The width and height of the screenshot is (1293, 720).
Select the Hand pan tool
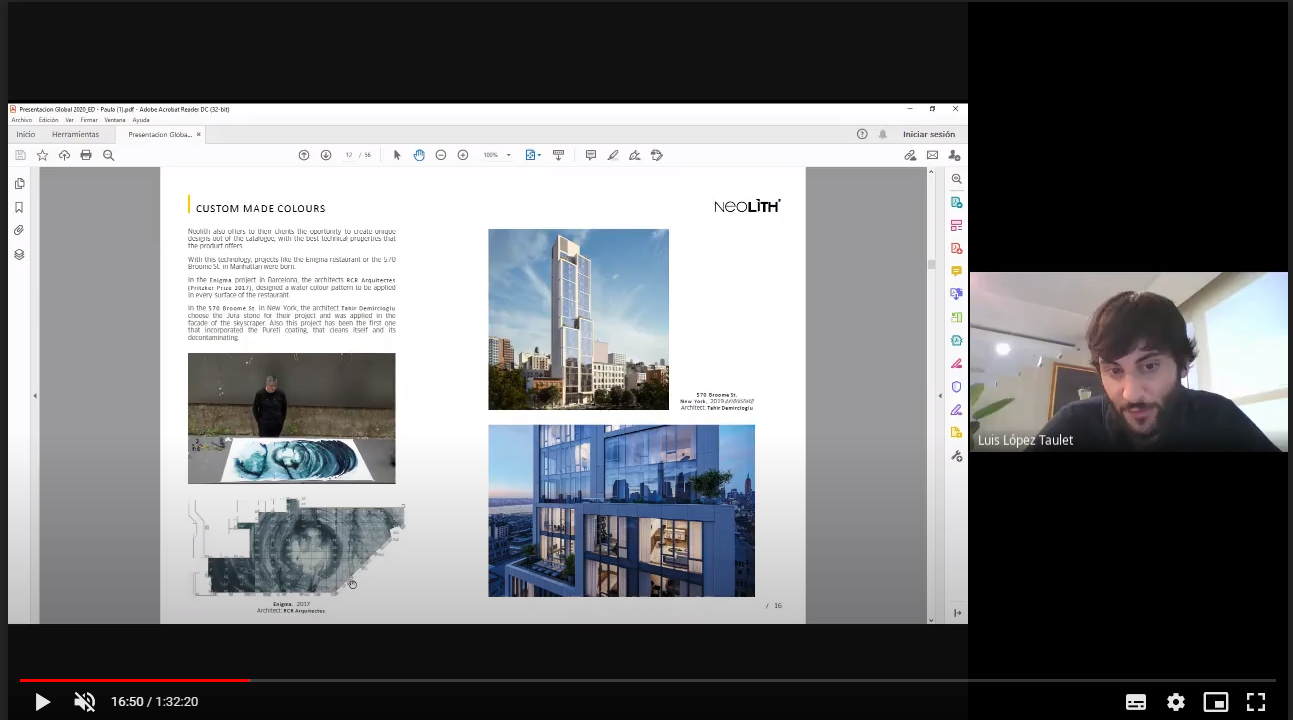pyautogui.click(x=419, y=155)
